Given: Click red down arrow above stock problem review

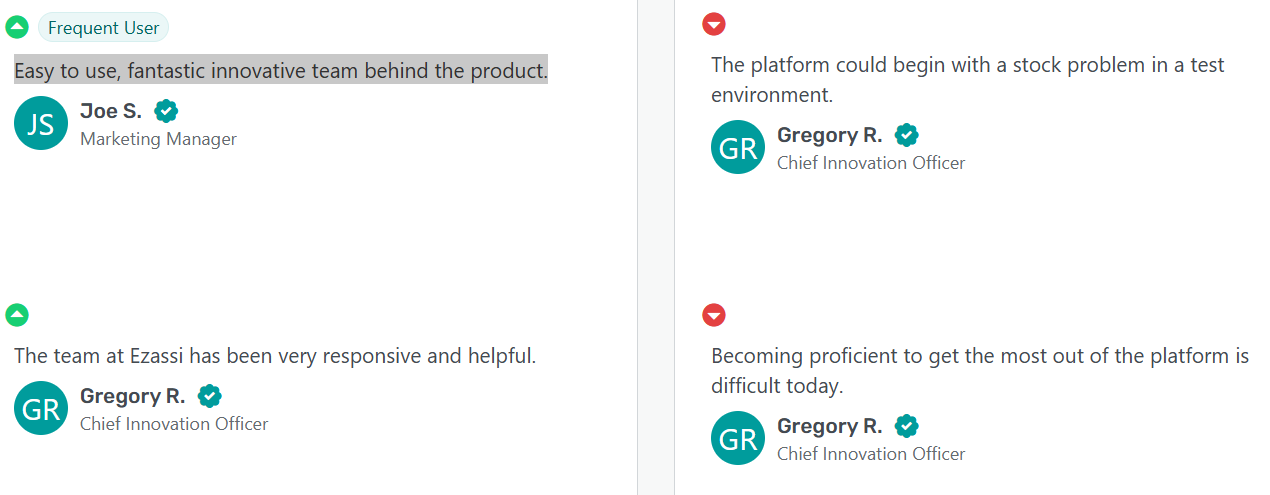Looking at the screenshot, I should [714, 24].
